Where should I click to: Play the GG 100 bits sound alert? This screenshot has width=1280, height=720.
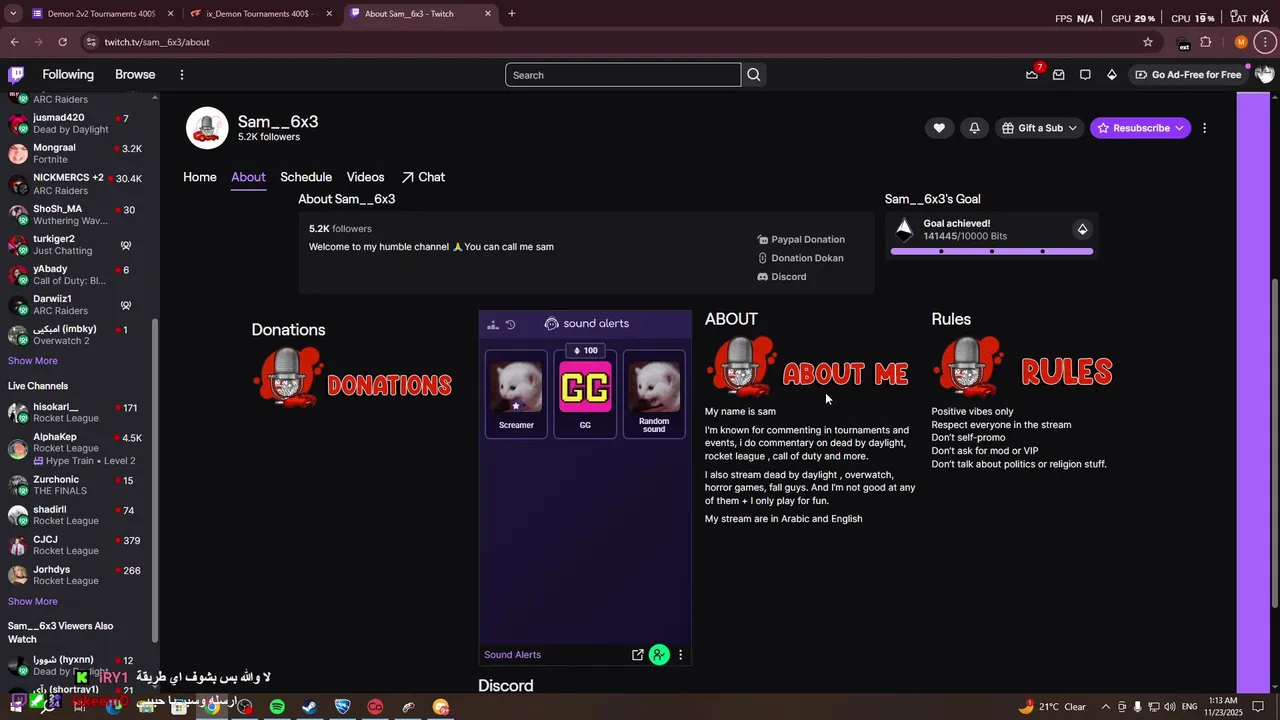pyautogui.click(x=585, y=394)
